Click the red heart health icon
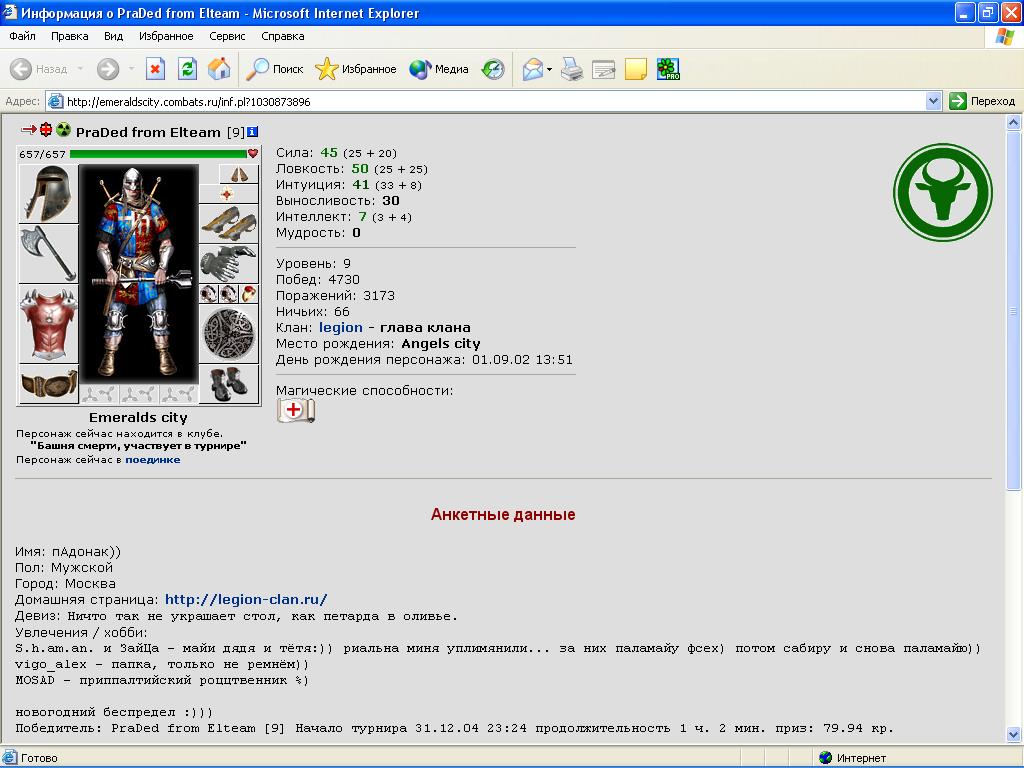Image resolution: width=1024 pixels, height=768 pixels. point(253,153)
